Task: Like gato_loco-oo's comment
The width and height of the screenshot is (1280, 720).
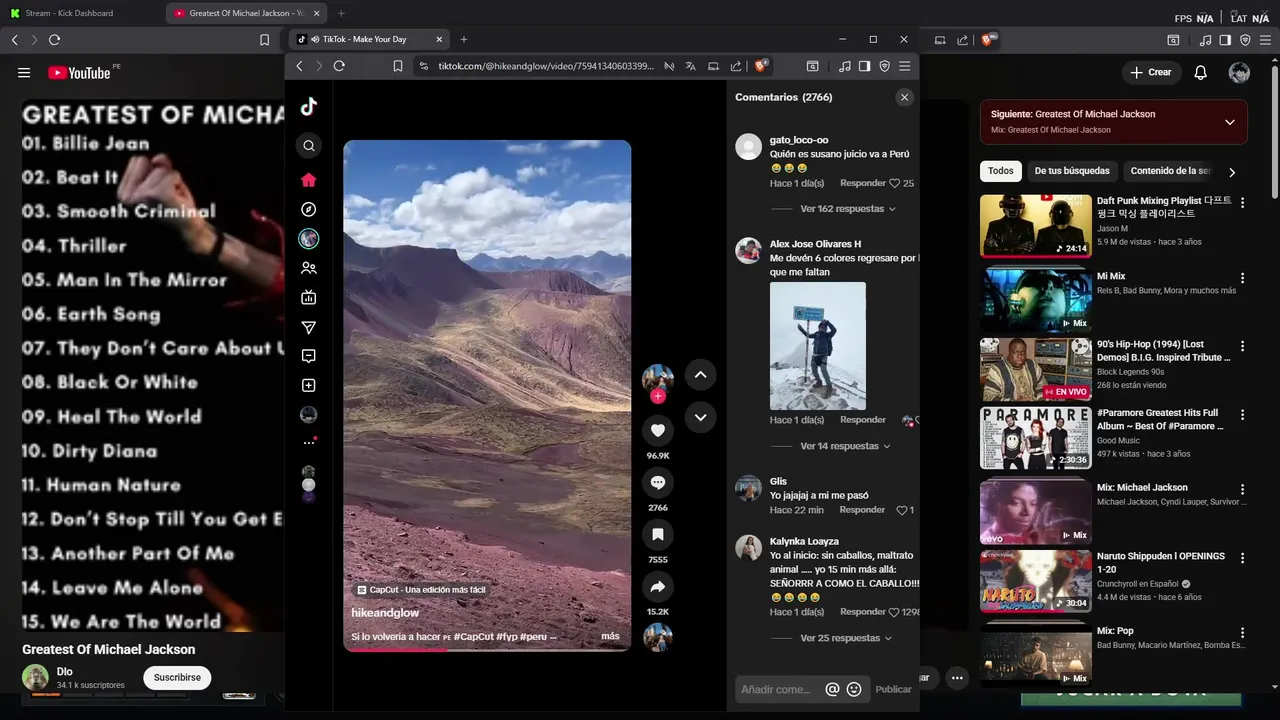Action: [x=895, y=184]
